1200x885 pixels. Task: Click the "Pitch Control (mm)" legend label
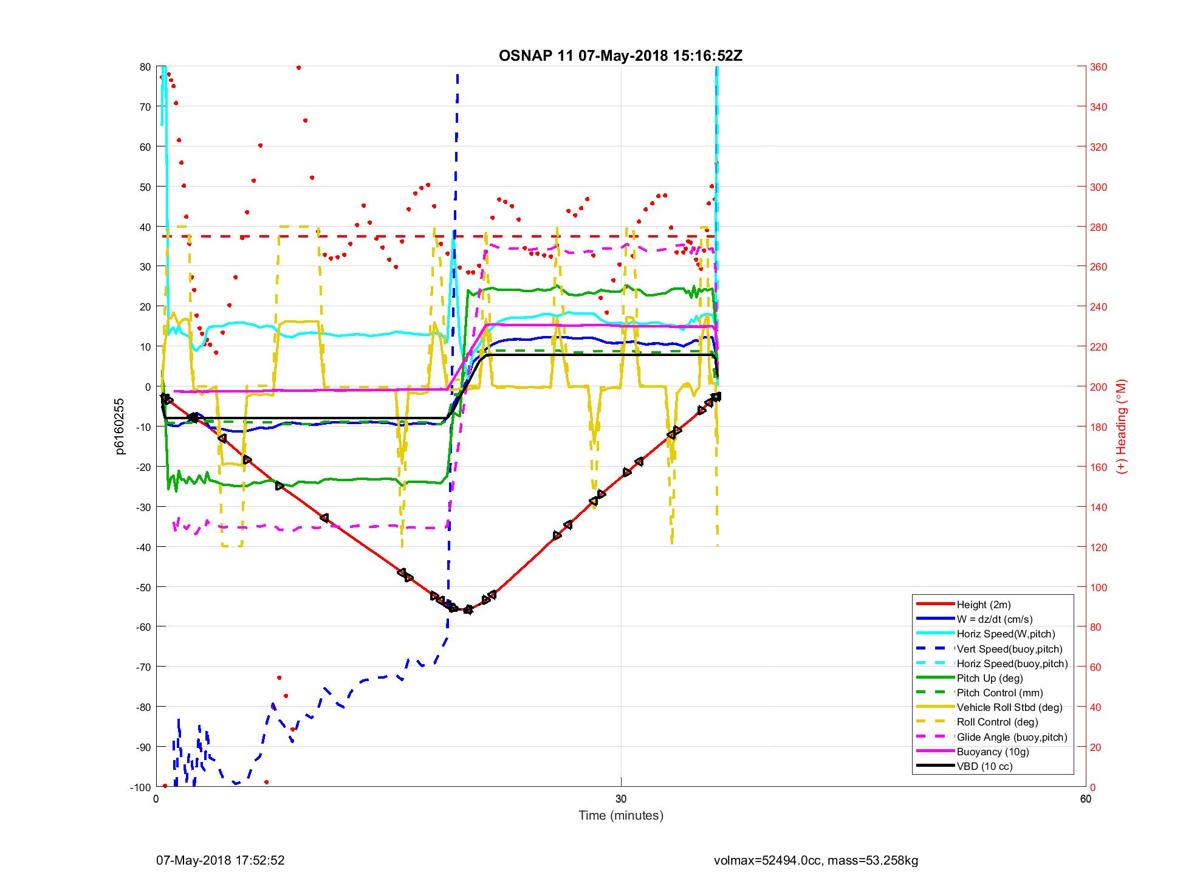(x=1000, y=693)
